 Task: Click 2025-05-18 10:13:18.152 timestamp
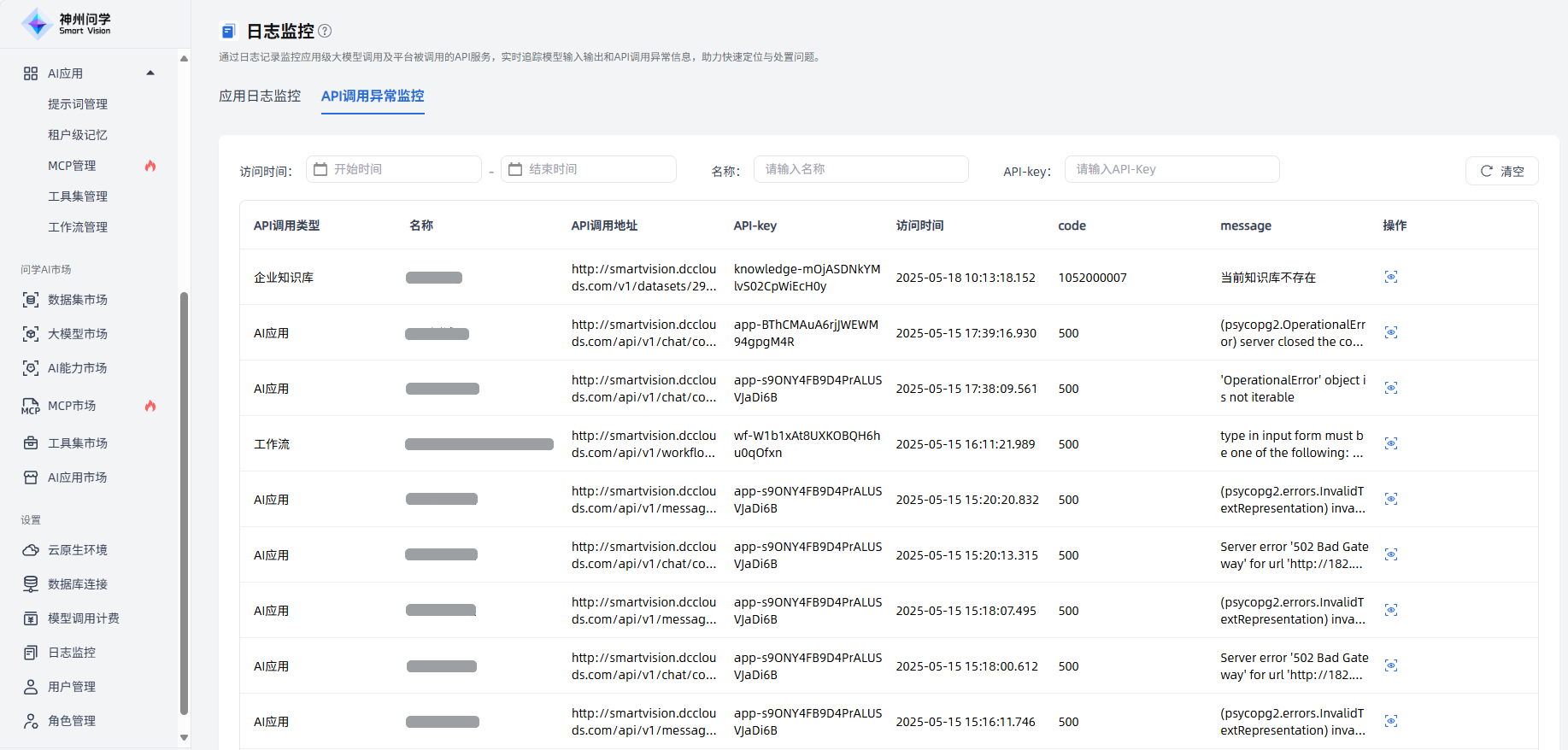966,278
